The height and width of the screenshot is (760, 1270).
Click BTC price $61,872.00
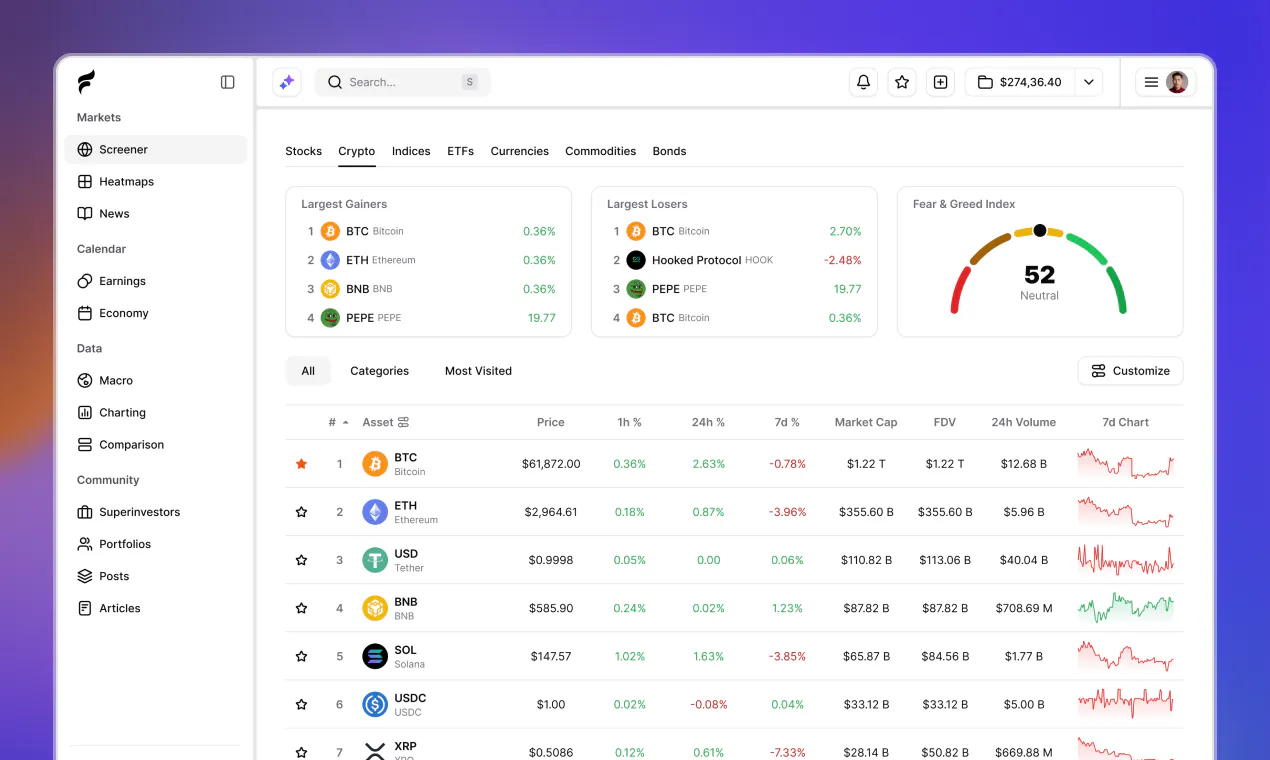(x=551, y=464)
